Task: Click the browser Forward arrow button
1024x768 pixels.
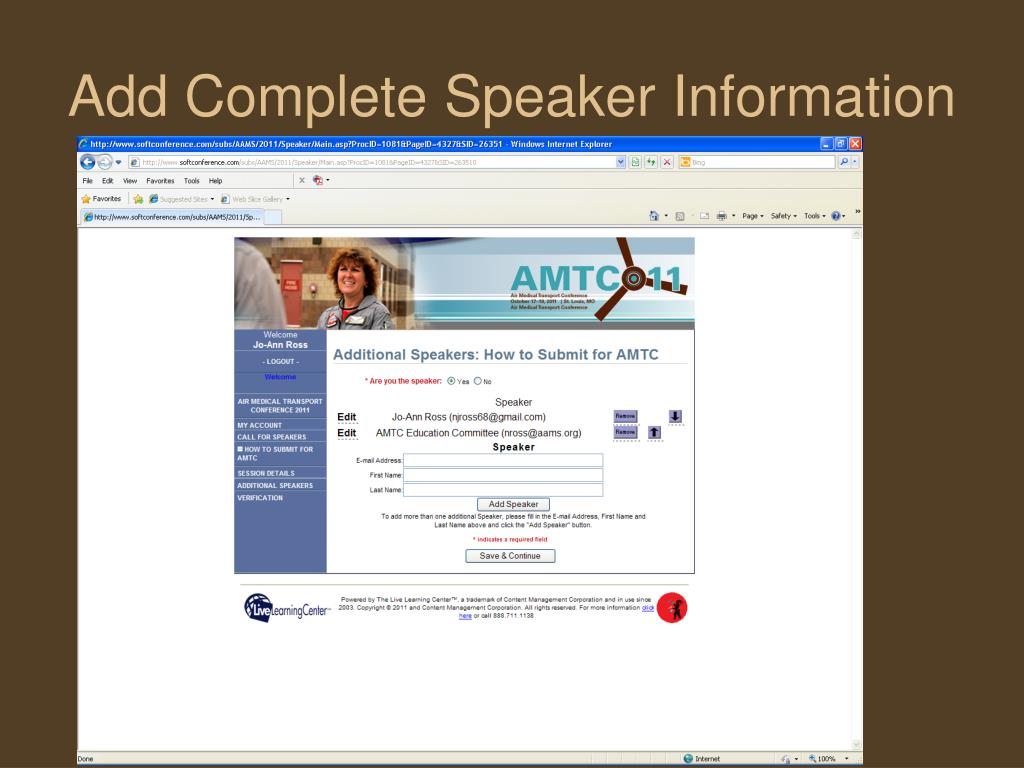Action: pos(104,162)
